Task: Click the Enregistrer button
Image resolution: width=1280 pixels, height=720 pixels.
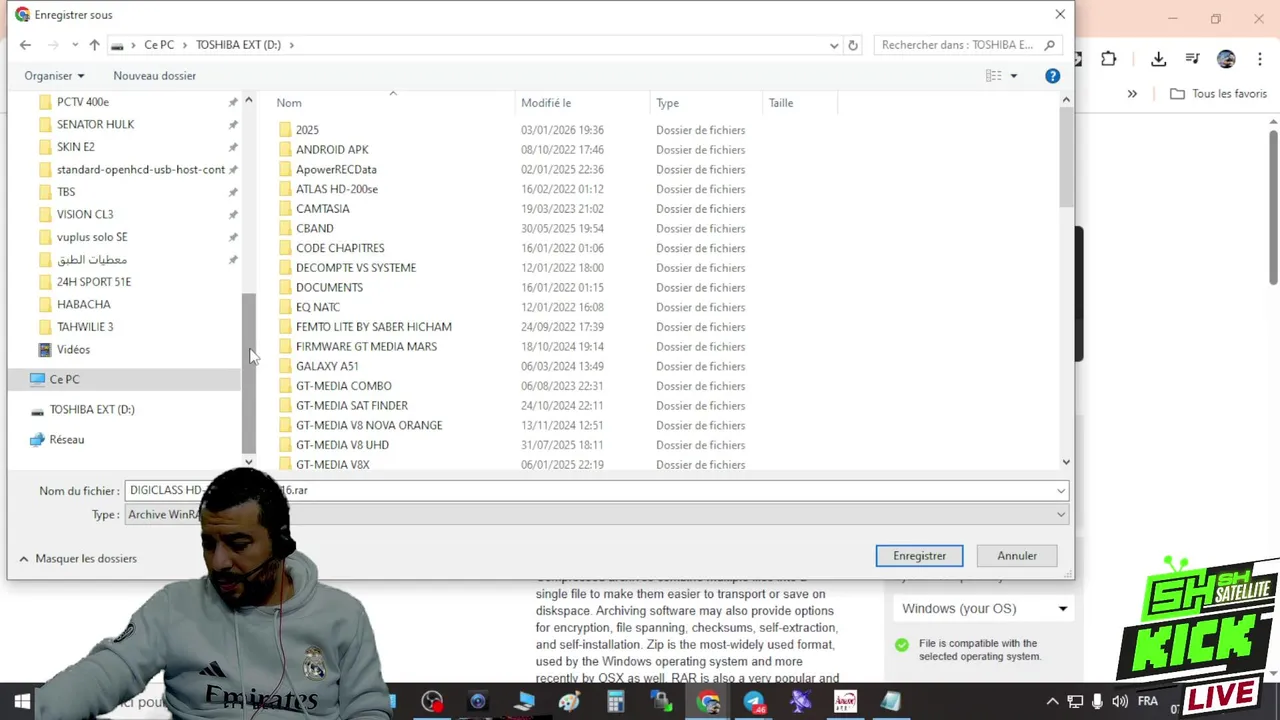Action: [919, 556]
